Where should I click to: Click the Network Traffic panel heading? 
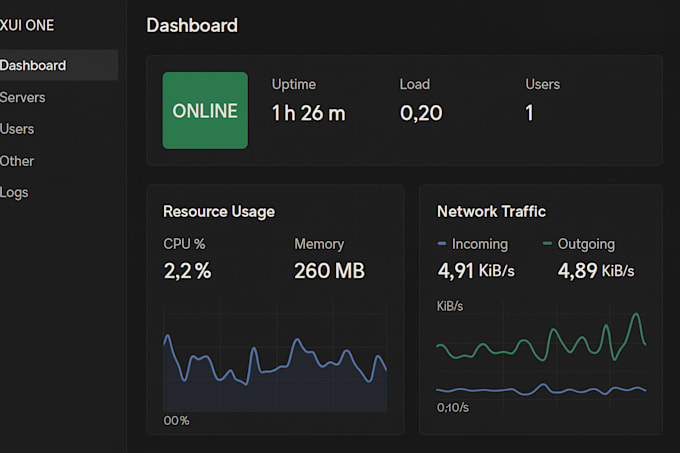(491, 211)
